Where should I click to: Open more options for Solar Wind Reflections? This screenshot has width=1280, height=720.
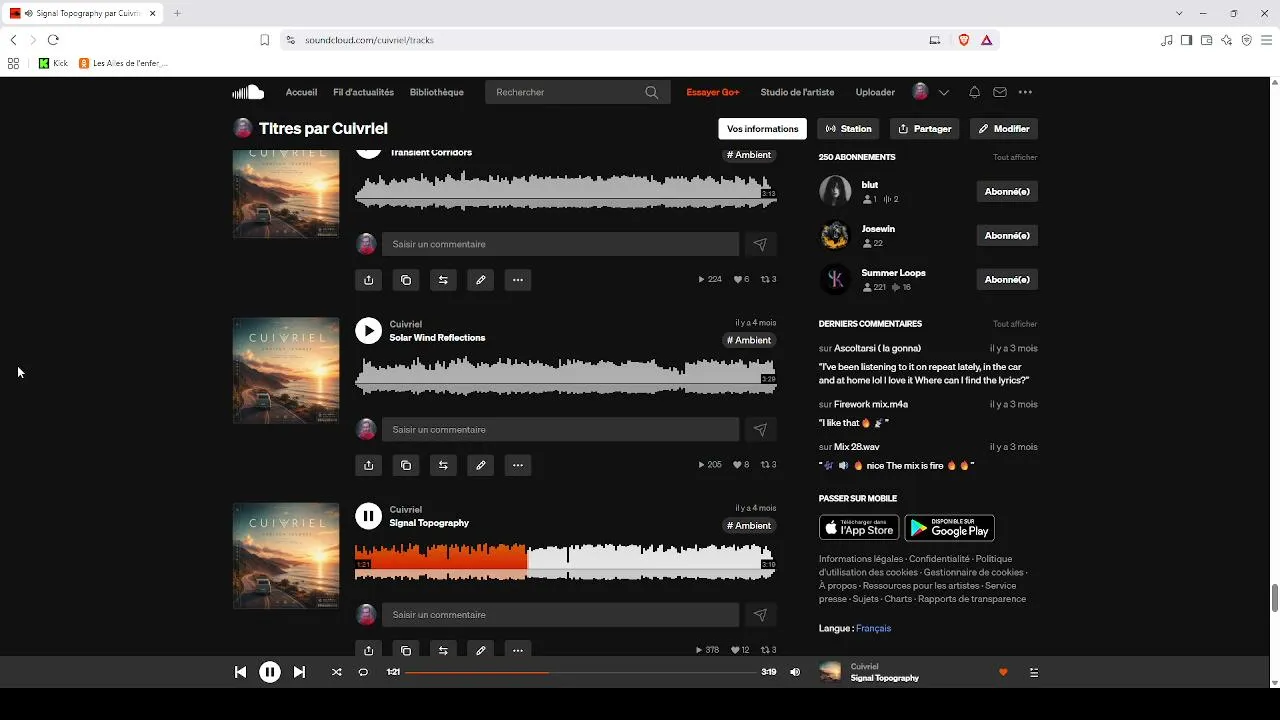tap(518, 465)
